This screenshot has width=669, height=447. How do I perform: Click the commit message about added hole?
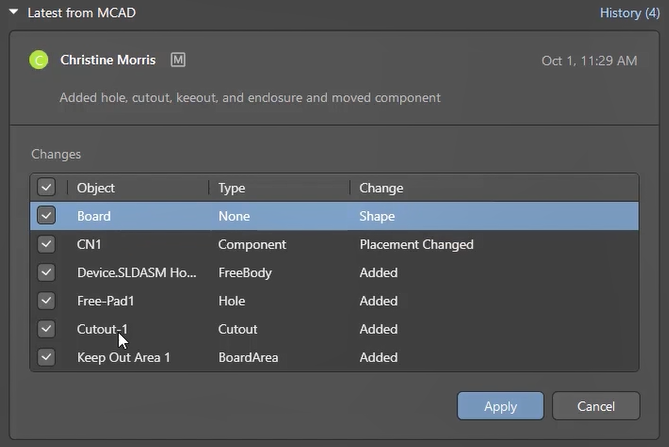(250, 98)
